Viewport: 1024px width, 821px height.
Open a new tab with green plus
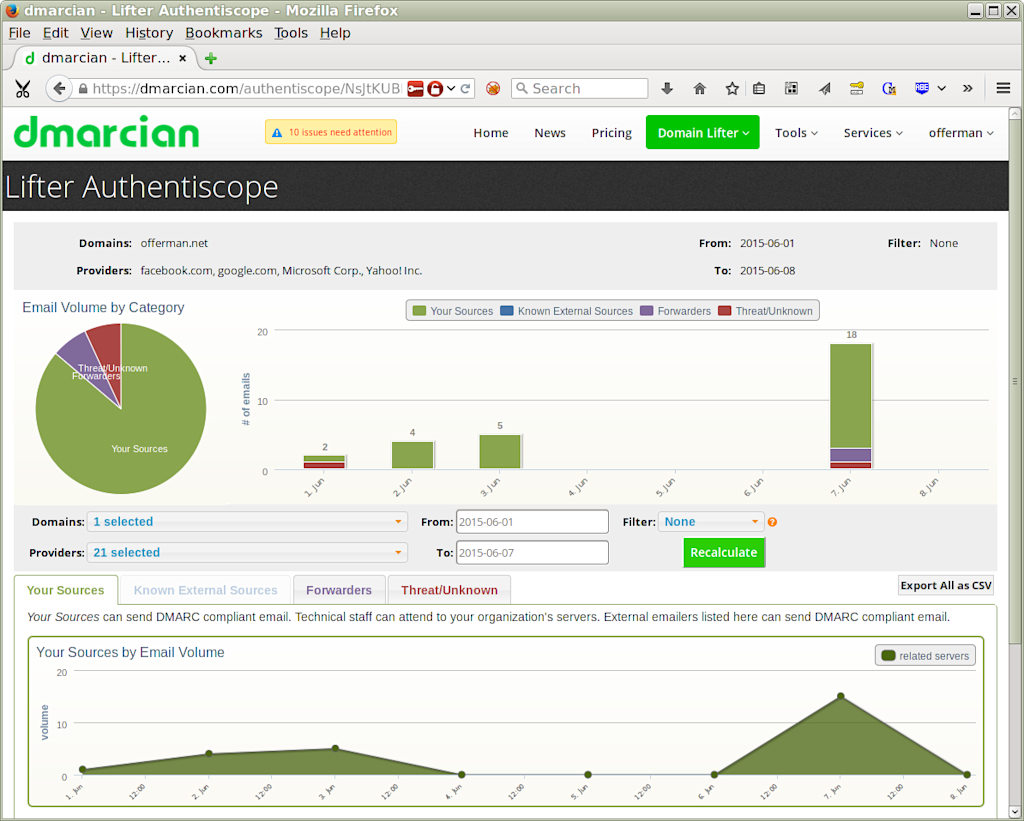[x=211, y=59]
